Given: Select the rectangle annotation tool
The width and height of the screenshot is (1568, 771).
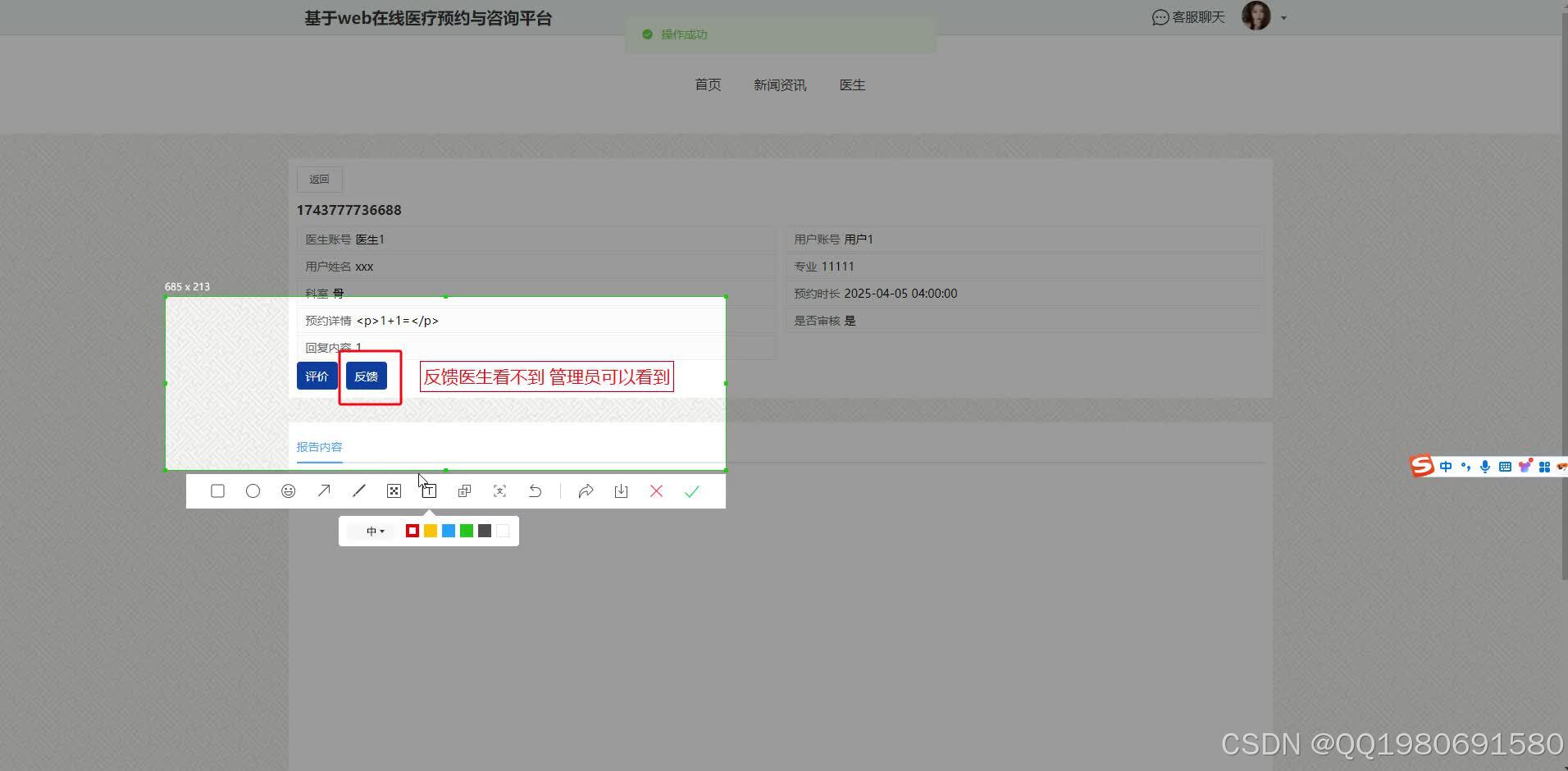Looking at the screenshot, I should click(217, 490).
